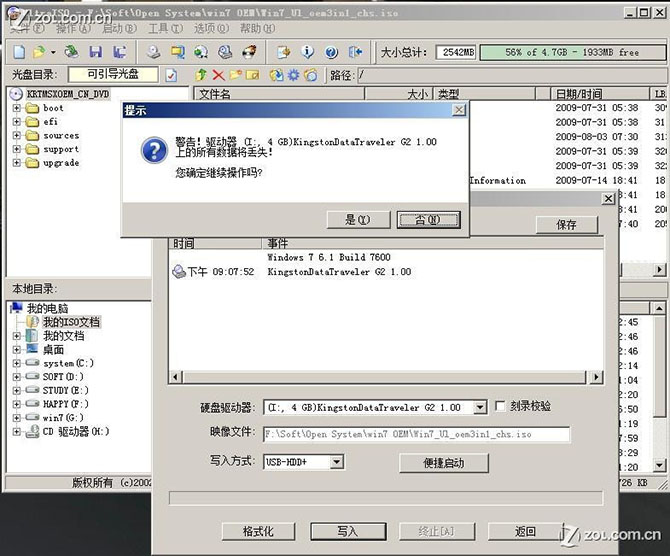Click the red X delete icon
670x556 pixels.
pos(219,75)
